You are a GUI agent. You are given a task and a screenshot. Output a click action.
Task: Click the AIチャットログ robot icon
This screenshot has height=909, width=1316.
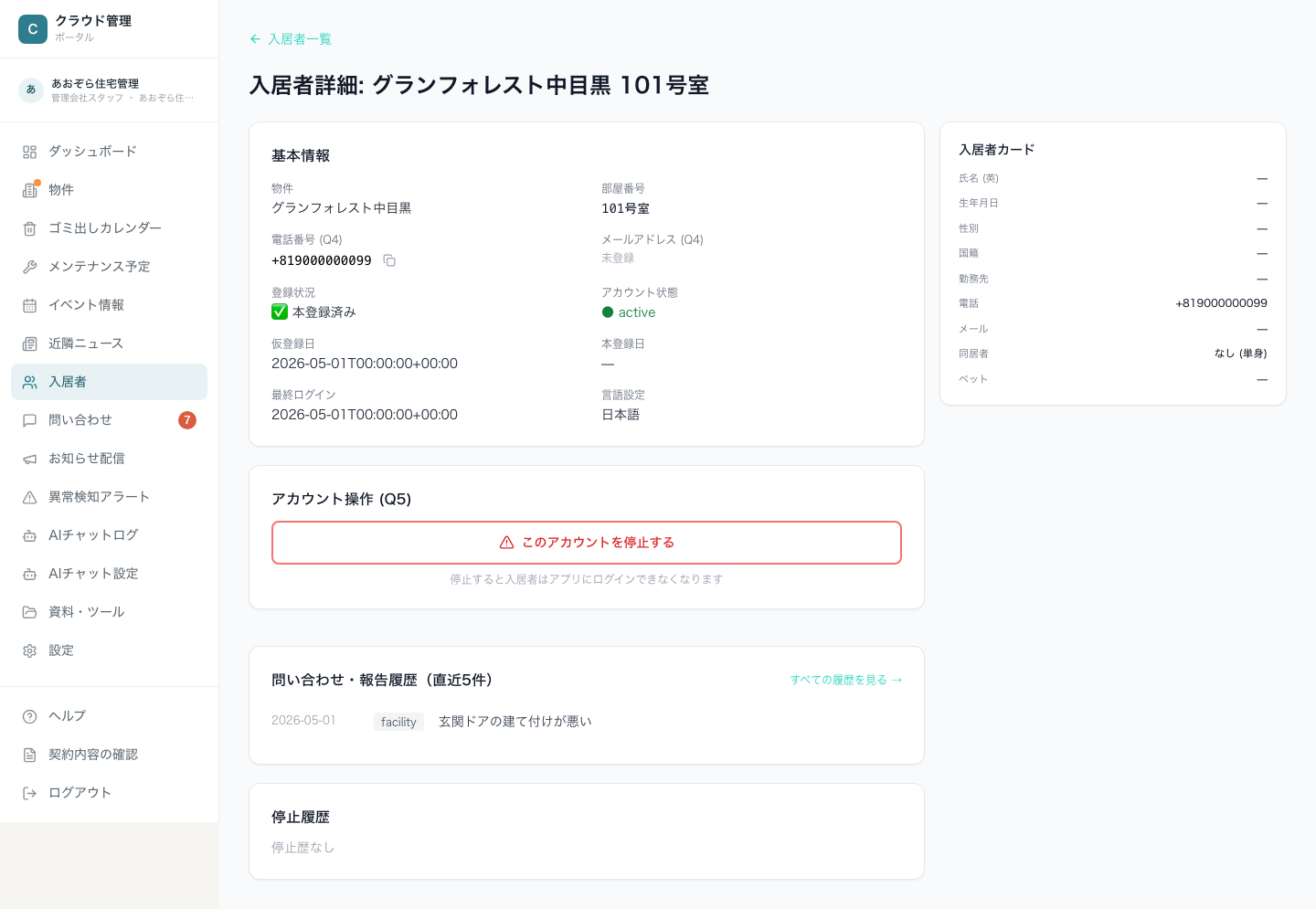(x=30, y=535)
